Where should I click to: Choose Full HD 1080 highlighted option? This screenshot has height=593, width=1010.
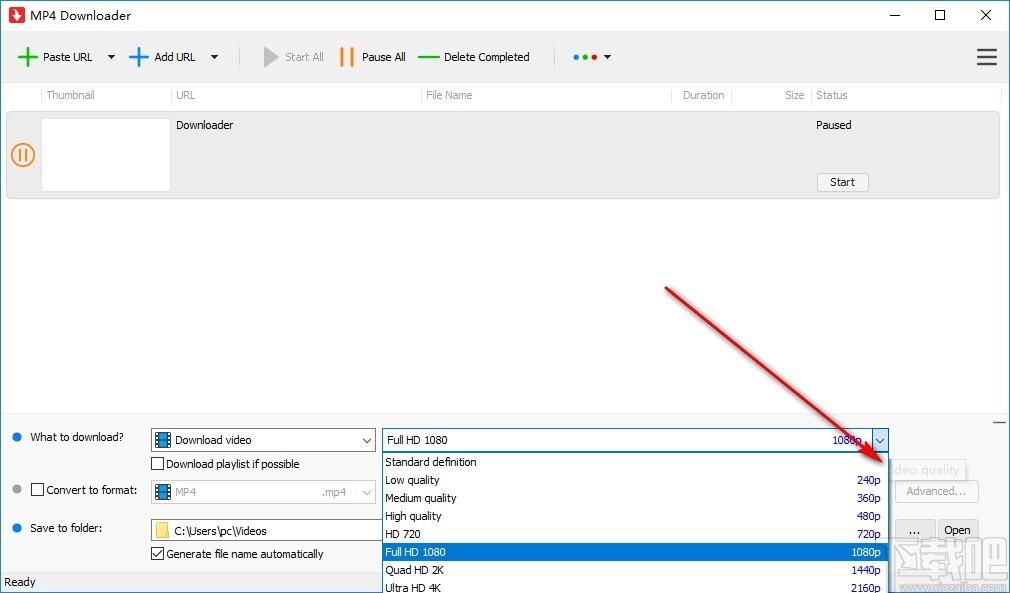[635, 552]
